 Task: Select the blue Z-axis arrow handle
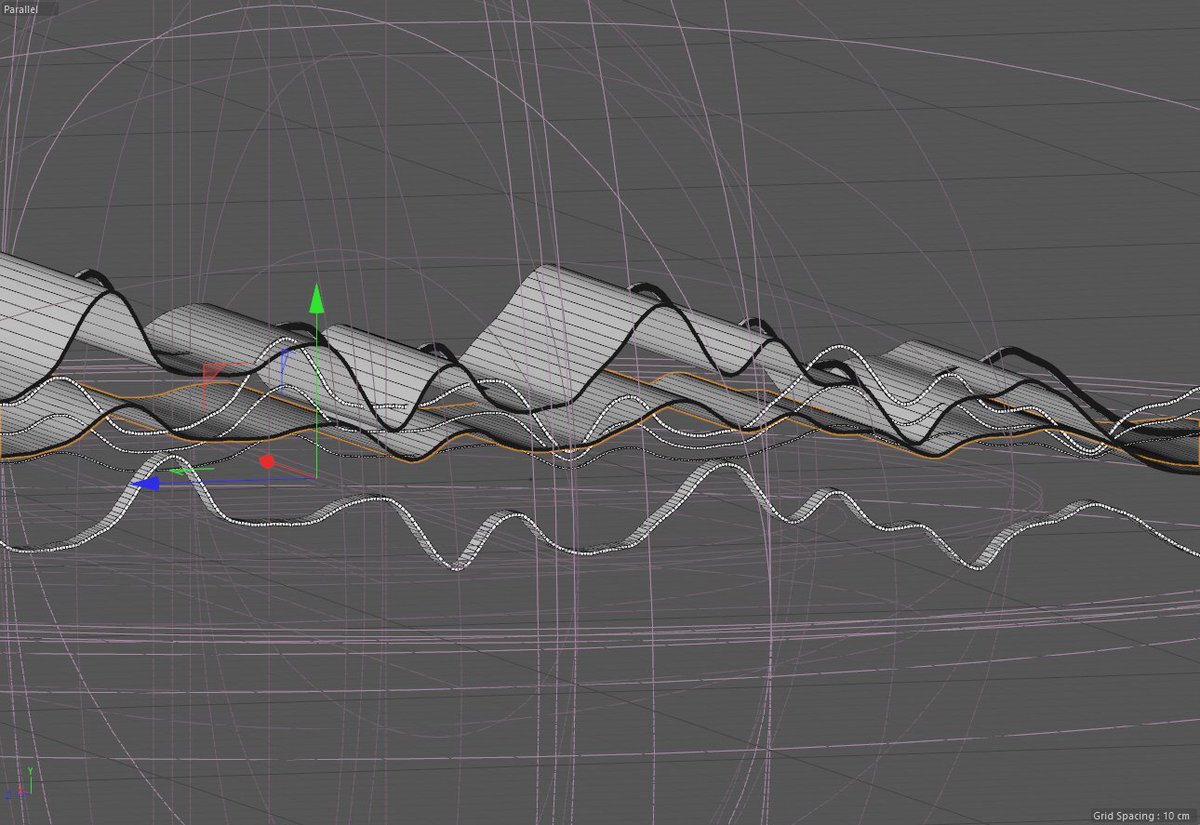pos(147,483)
